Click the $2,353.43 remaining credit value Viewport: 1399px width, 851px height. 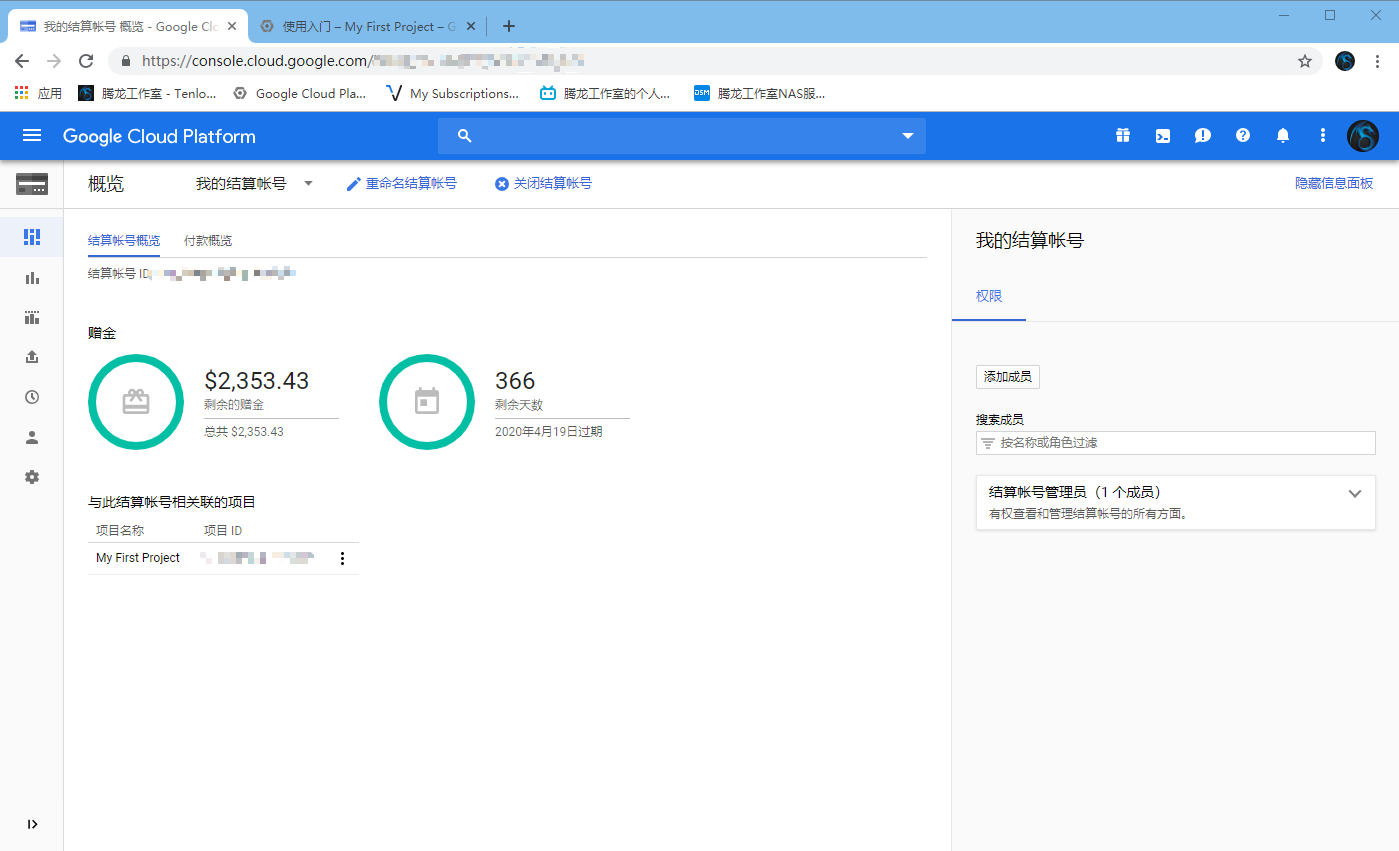(x=257, y=381)
